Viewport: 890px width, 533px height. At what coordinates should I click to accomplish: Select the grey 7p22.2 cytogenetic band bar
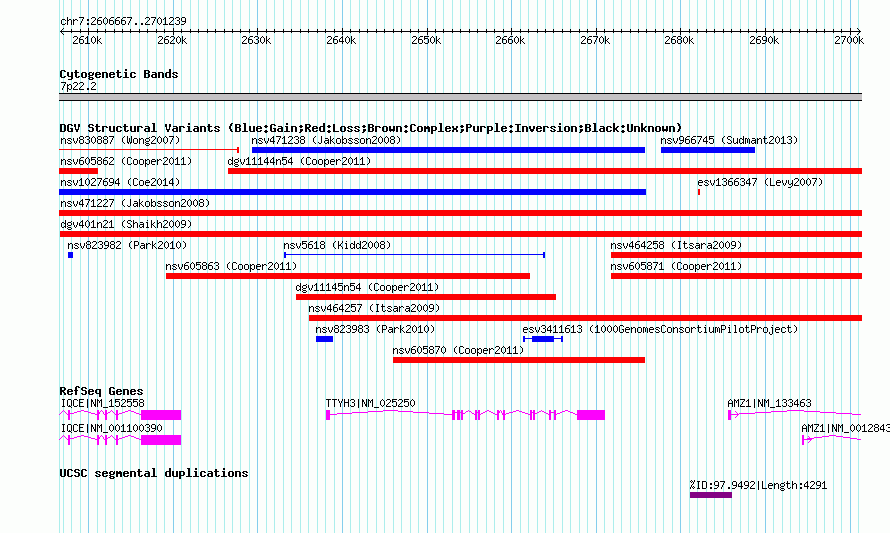[x=461, y=97]
